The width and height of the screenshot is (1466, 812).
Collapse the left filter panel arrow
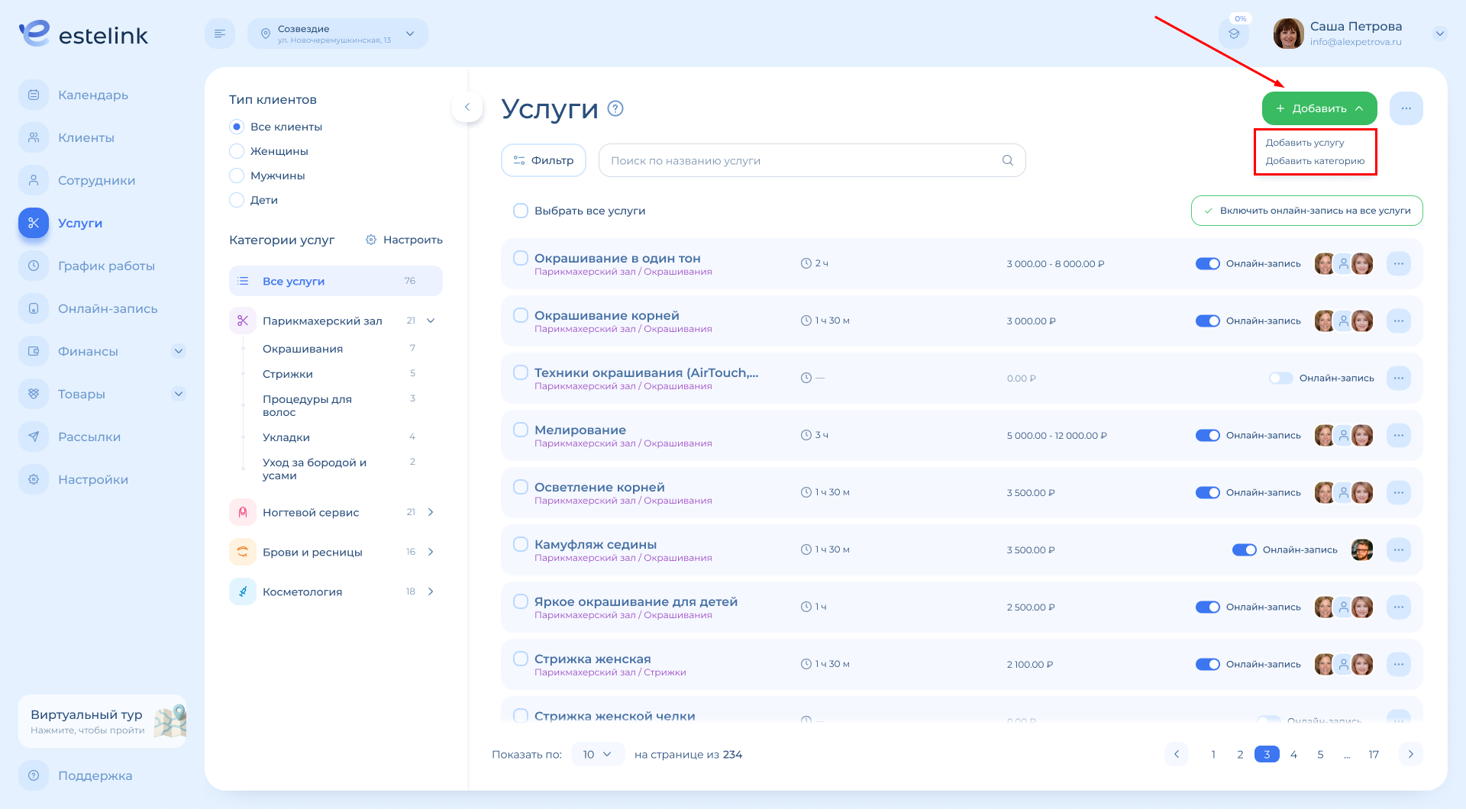pyautogui.click(x=467, y=108)
